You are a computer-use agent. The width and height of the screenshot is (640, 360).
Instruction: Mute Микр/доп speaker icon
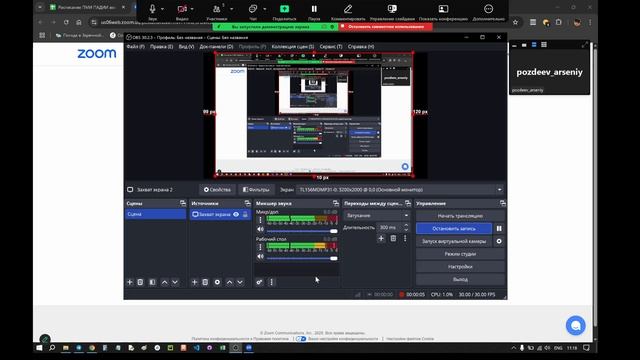point(260,230)
